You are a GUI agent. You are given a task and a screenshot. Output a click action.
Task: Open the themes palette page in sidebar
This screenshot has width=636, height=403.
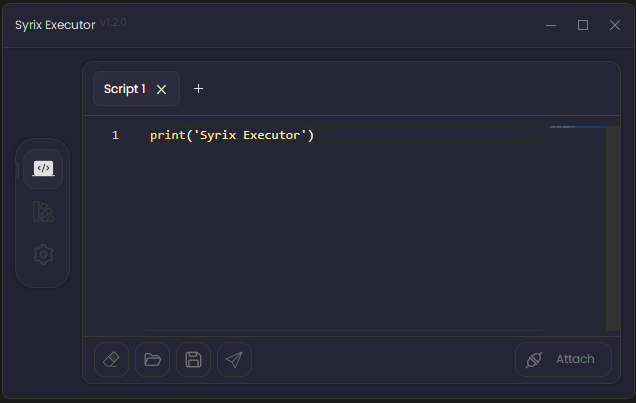click(43, 212)
